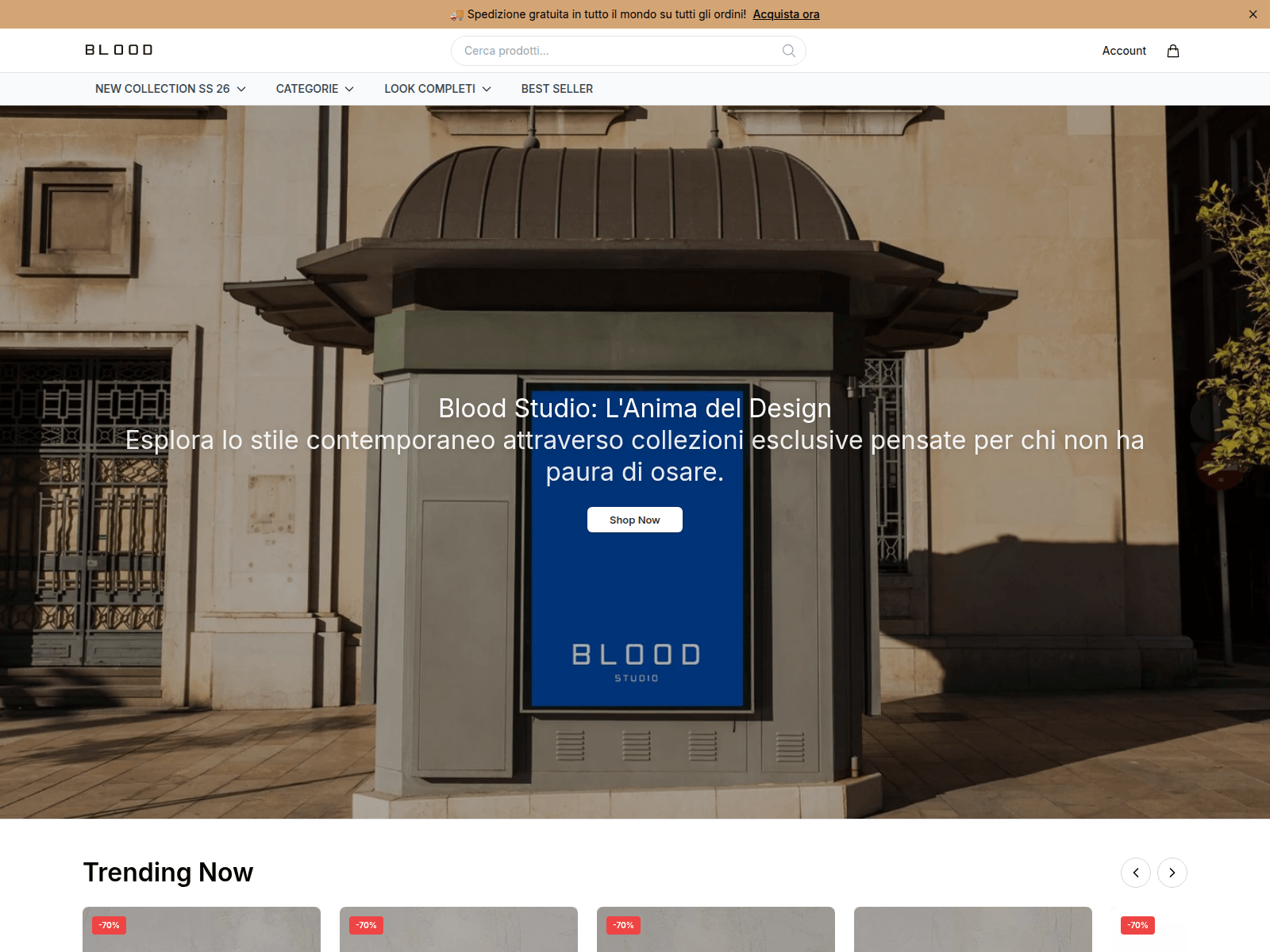Open the Account page
The height and width of the screenshot is (952, 1270).
[1124, 51]
